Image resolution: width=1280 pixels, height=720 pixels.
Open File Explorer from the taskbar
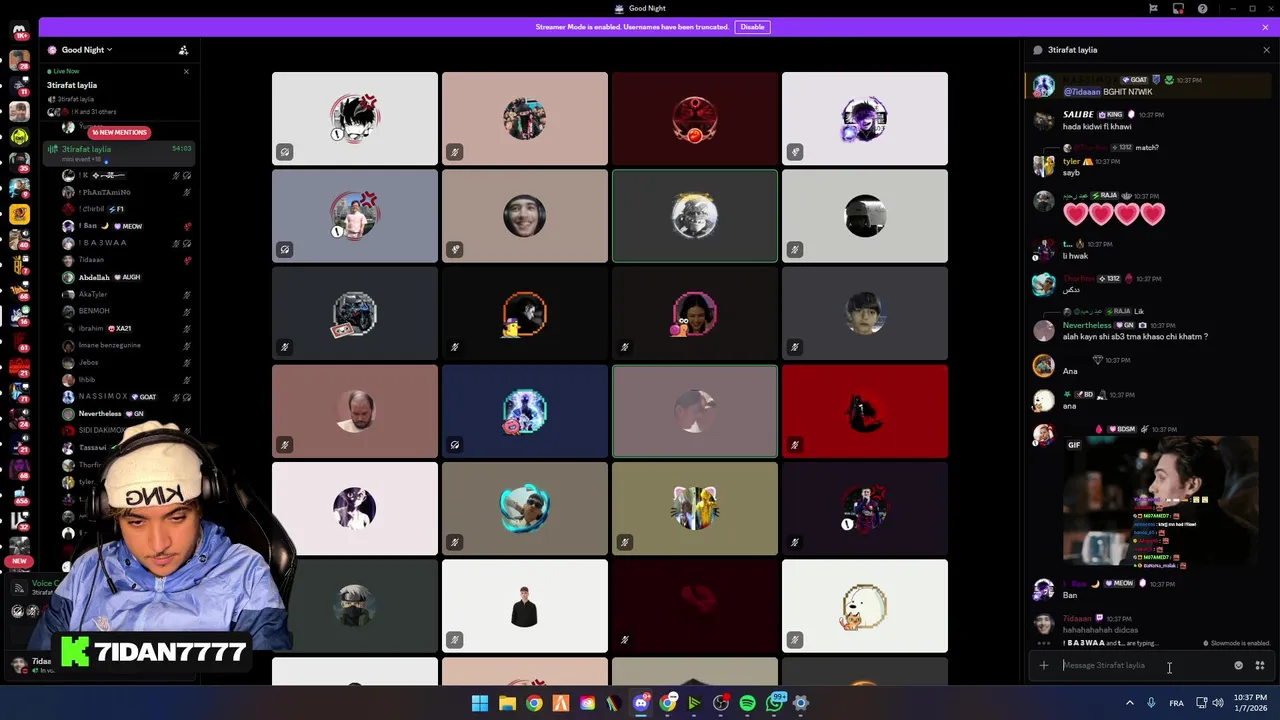pos(507,703)
